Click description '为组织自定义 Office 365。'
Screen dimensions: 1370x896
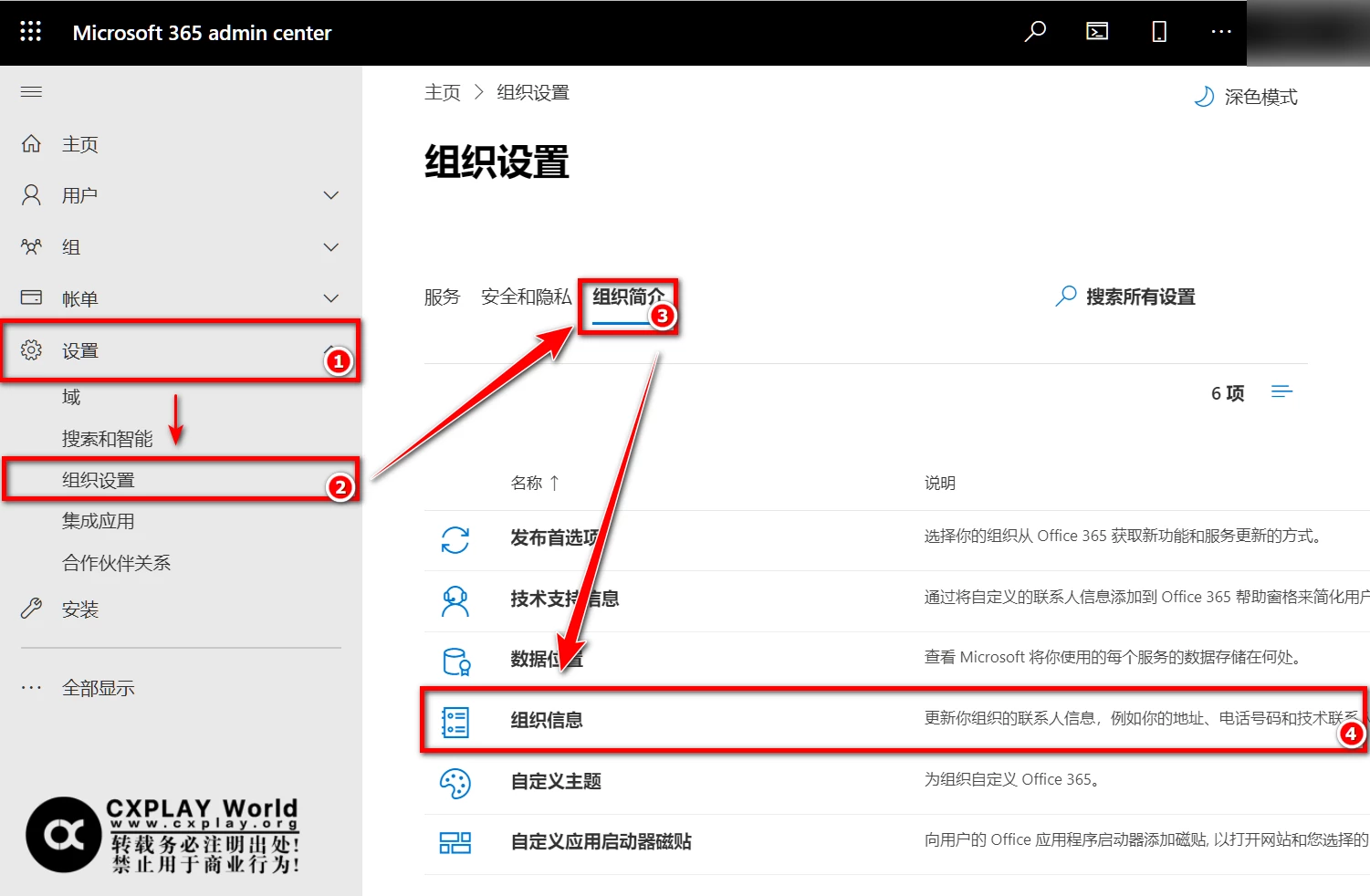click(x=1013, y=779)
